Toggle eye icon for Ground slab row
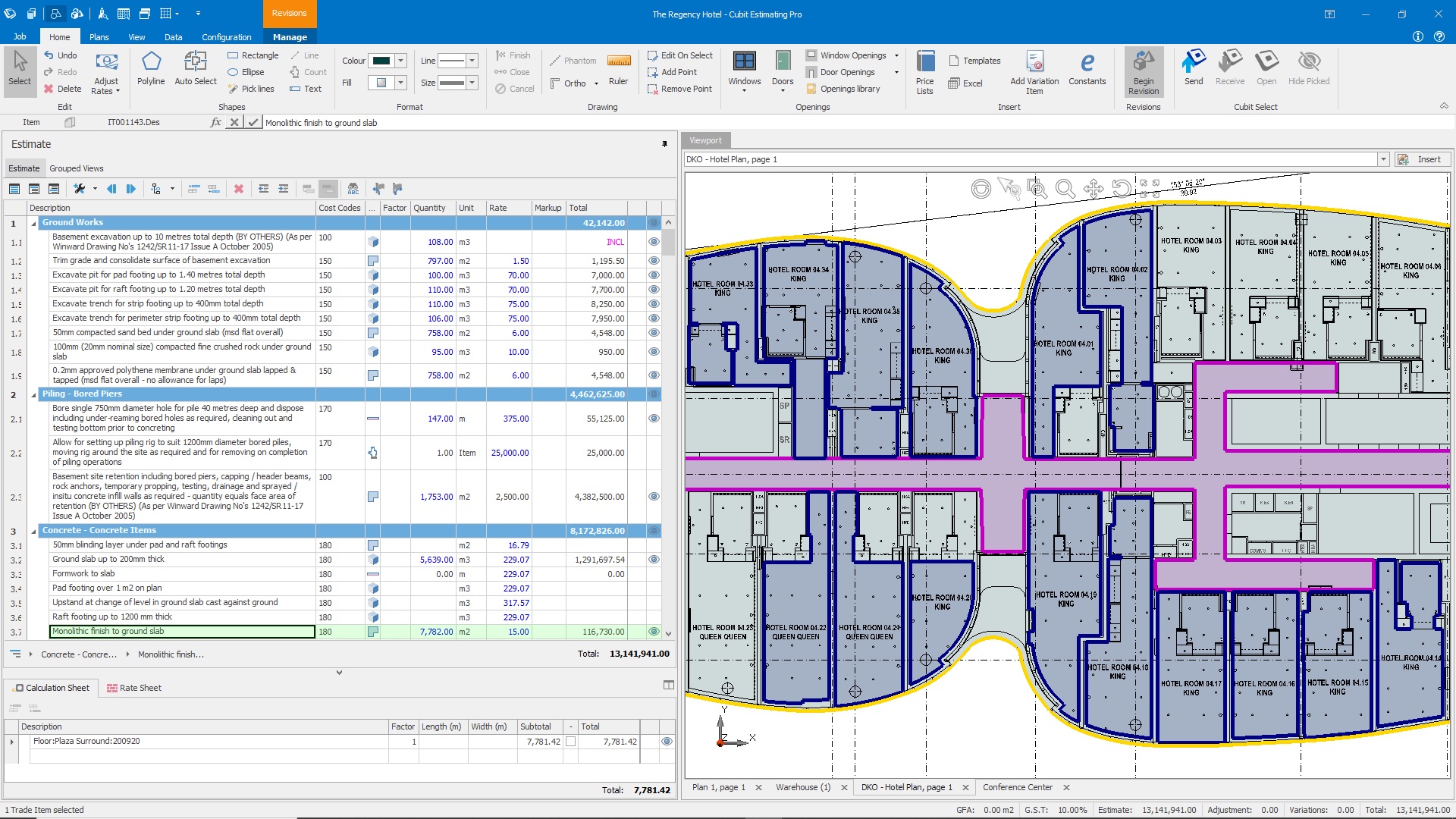Image resolution: width=1456 pixels, height=819 pixels. [653, 560]
